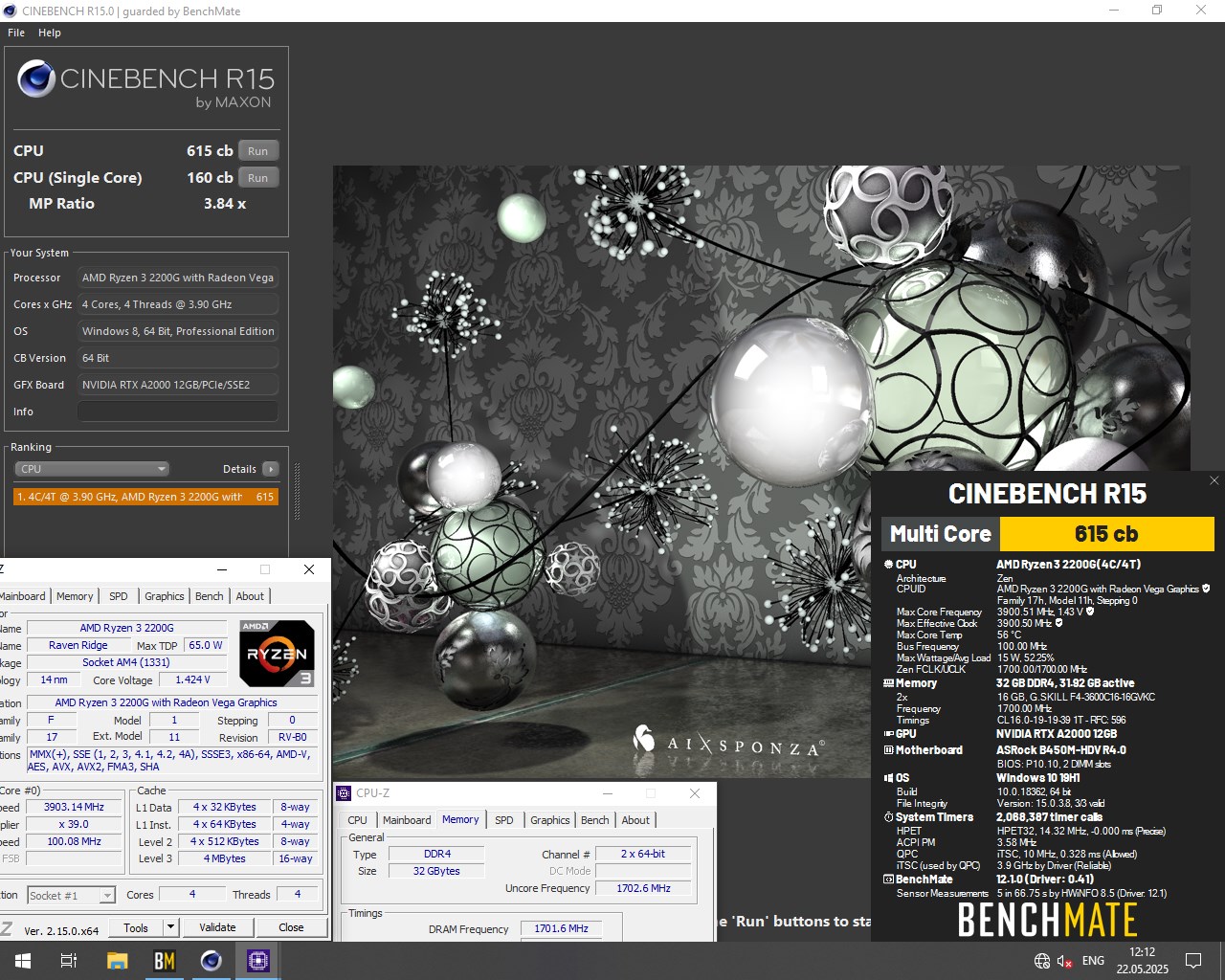The image size is (1225, 980).
Task: Open the network globe tray icon
Action: coord(1042,961)
